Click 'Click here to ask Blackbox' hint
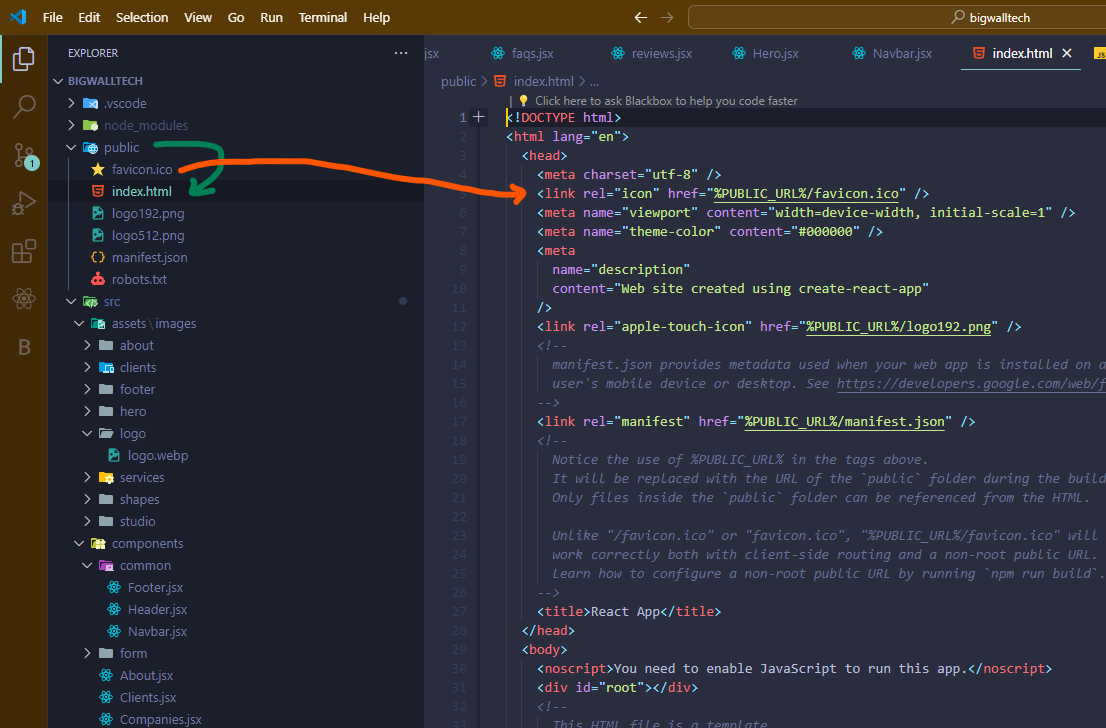This screenshot has width=1106, height=728. 665,100
